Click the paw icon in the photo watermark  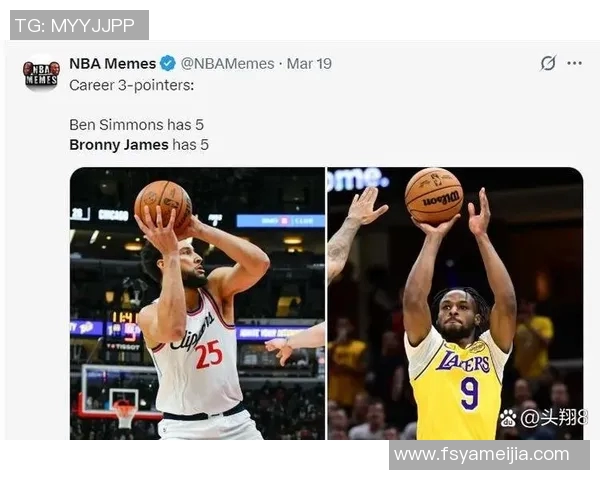coord(508,417)
